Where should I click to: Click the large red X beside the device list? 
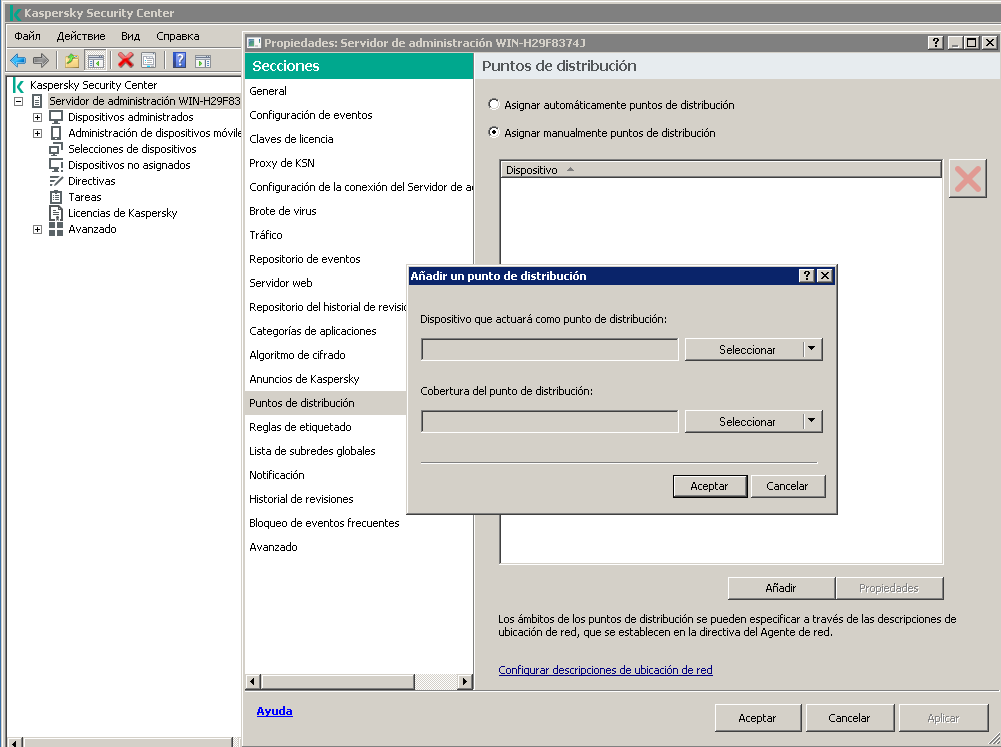[x=968, y=178]
